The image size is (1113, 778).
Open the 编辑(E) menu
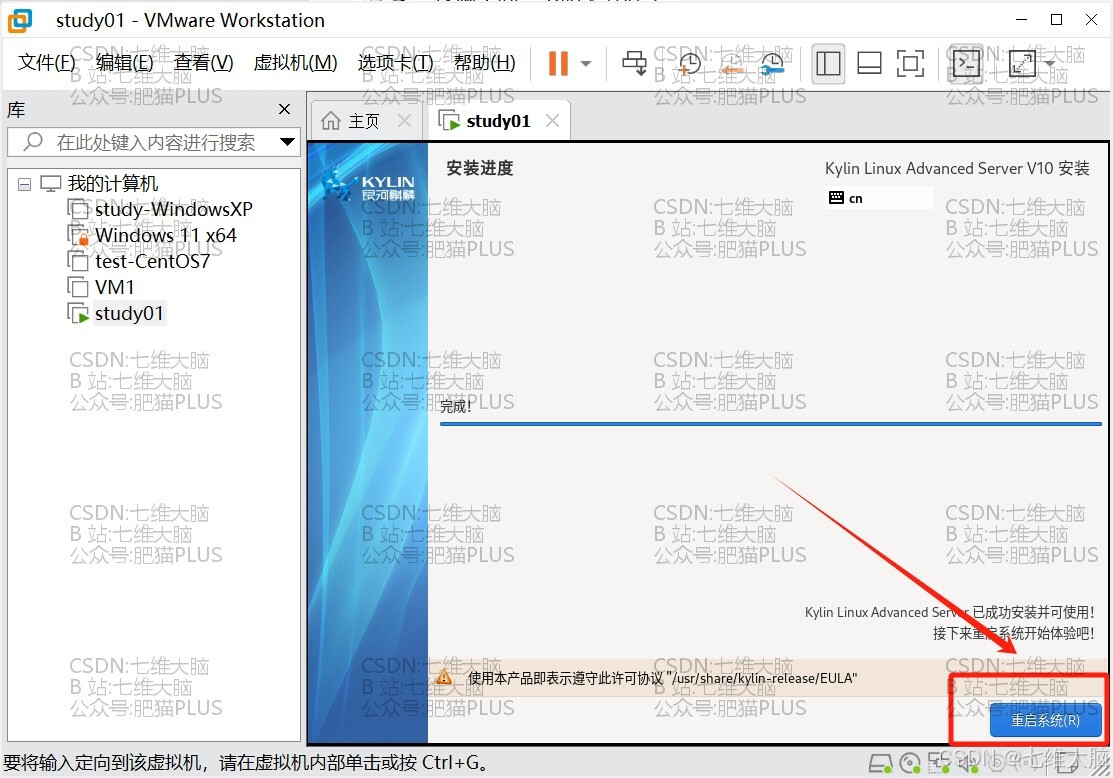(124, 62)
